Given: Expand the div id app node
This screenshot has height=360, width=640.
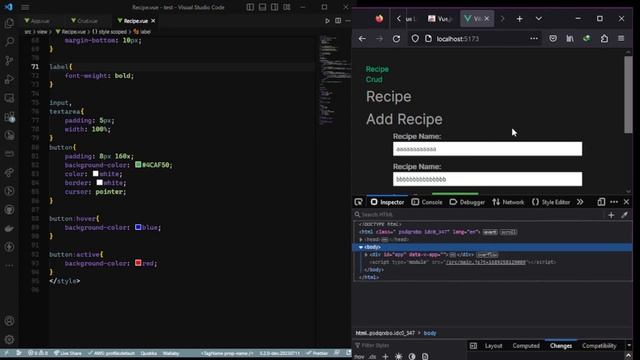Looking at the screenshot, I should pyautogui.click(x=366, y=255).
